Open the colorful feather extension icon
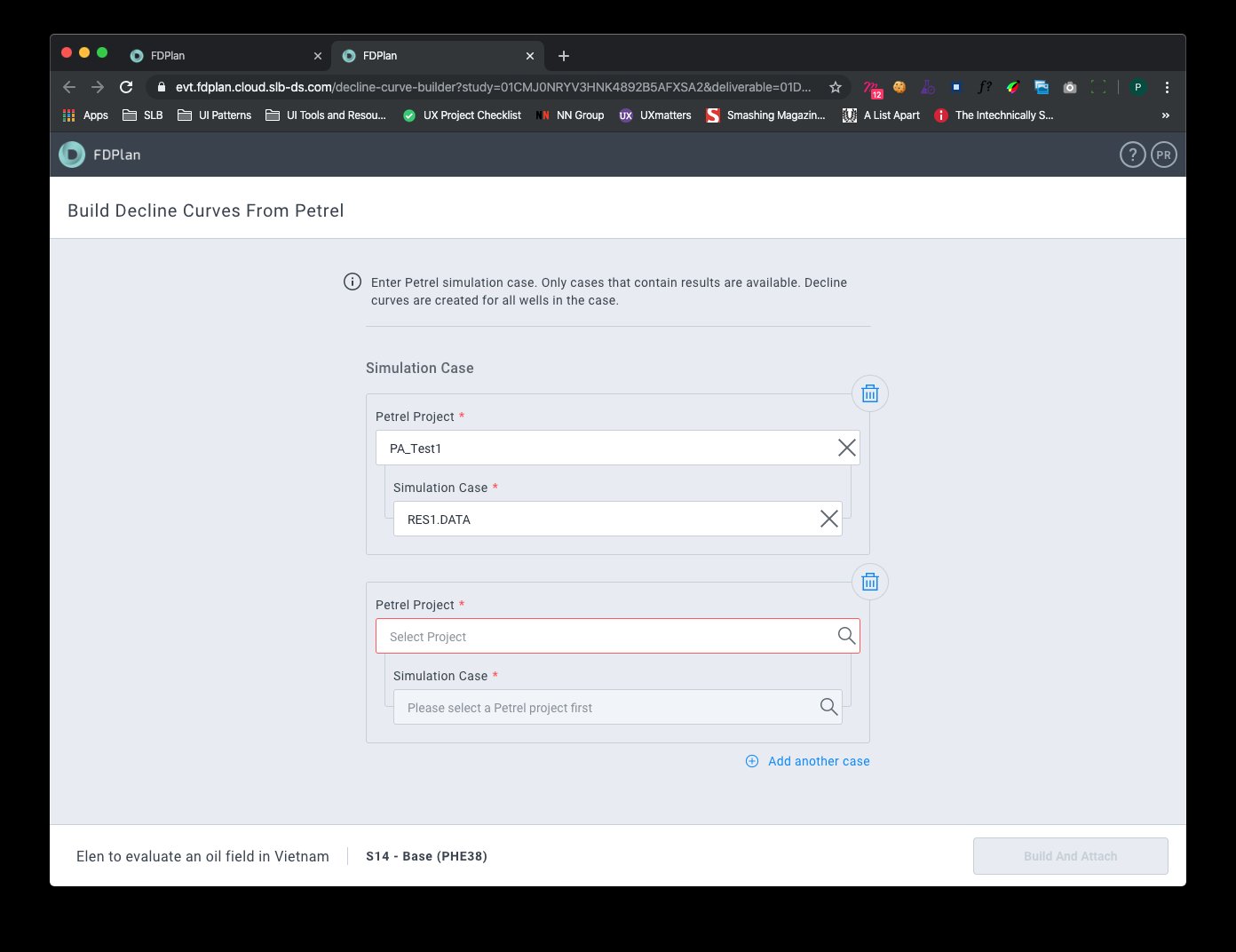The width and height of the screenshot is (1236, 952). click(1013, 87)
